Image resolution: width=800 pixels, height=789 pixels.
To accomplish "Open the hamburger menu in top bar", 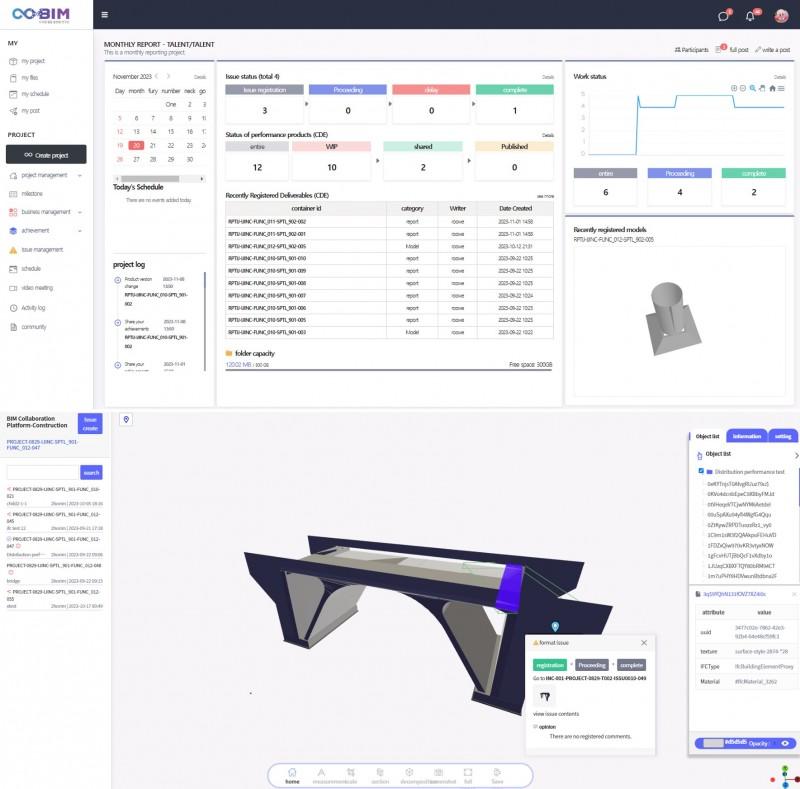I will point(105,14).
